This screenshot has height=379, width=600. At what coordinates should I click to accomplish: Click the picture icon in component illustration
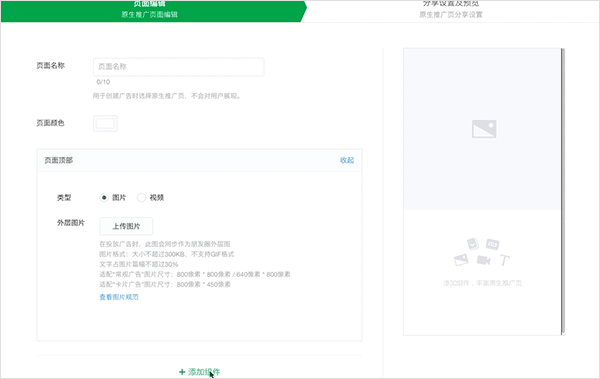coord(461,260)
